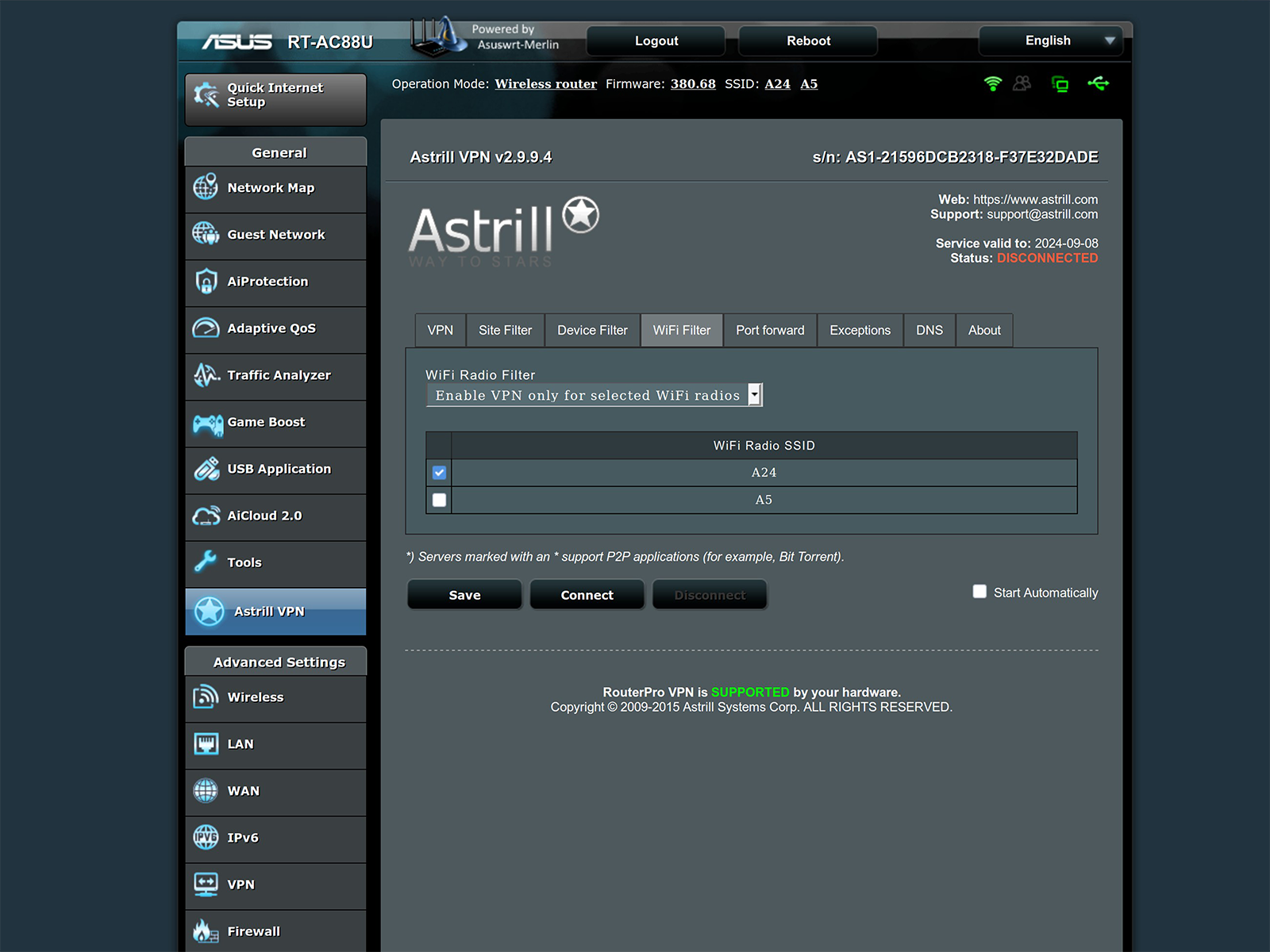Enable the Start Automatically checkbox
The image size is (1270, 952).
coord(979,592)
